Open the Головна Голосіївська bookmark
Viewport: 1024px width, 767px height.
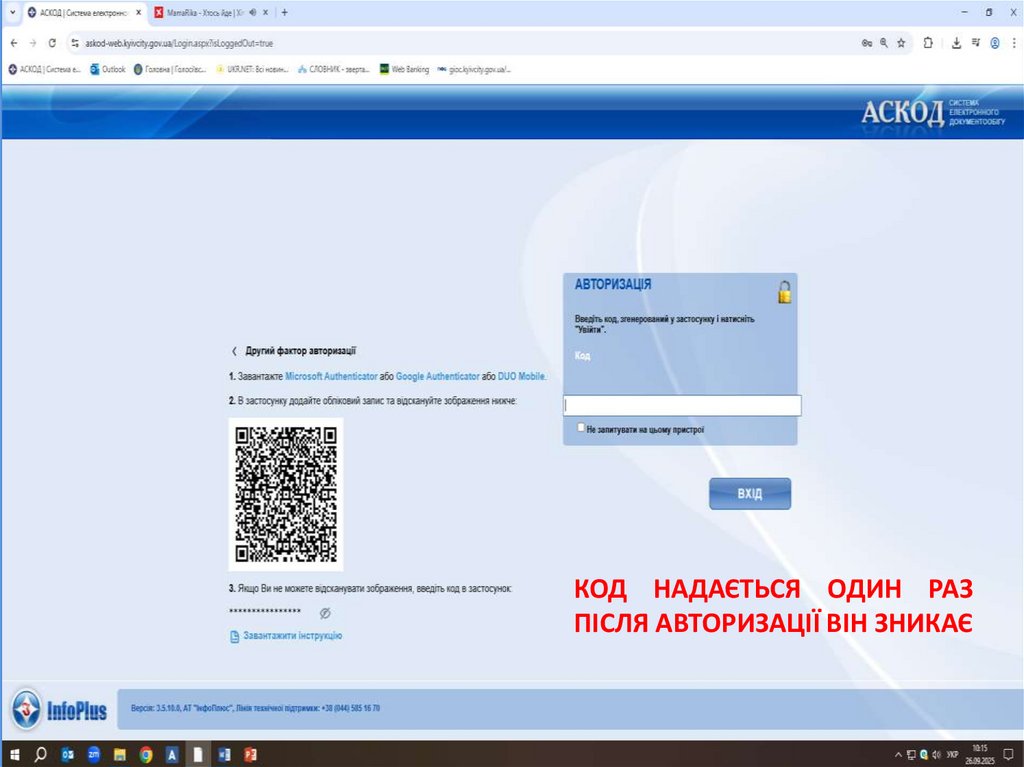pos(169,69)
